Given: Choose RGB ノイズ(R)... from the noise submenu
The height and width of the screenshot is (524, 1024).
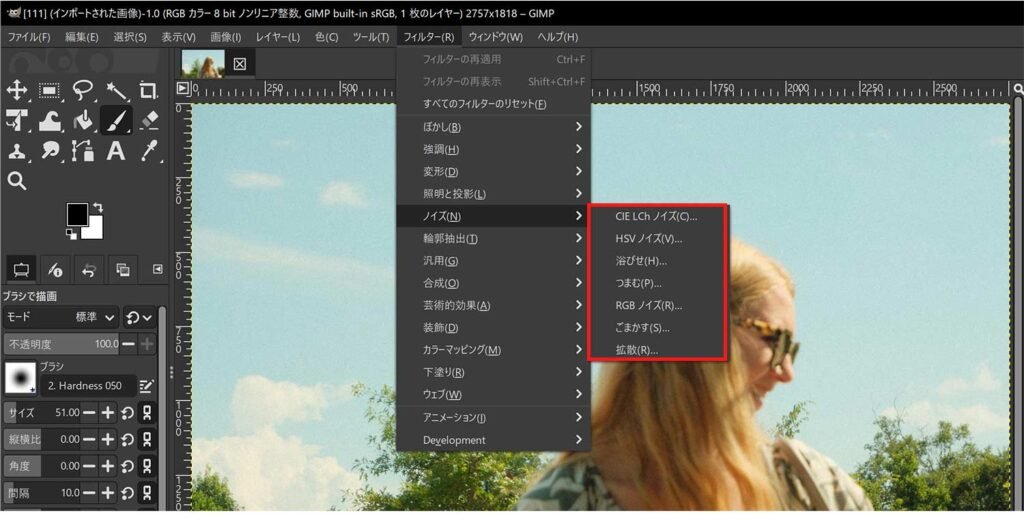Looking at the screenshot, I should (x=649, y=305).
